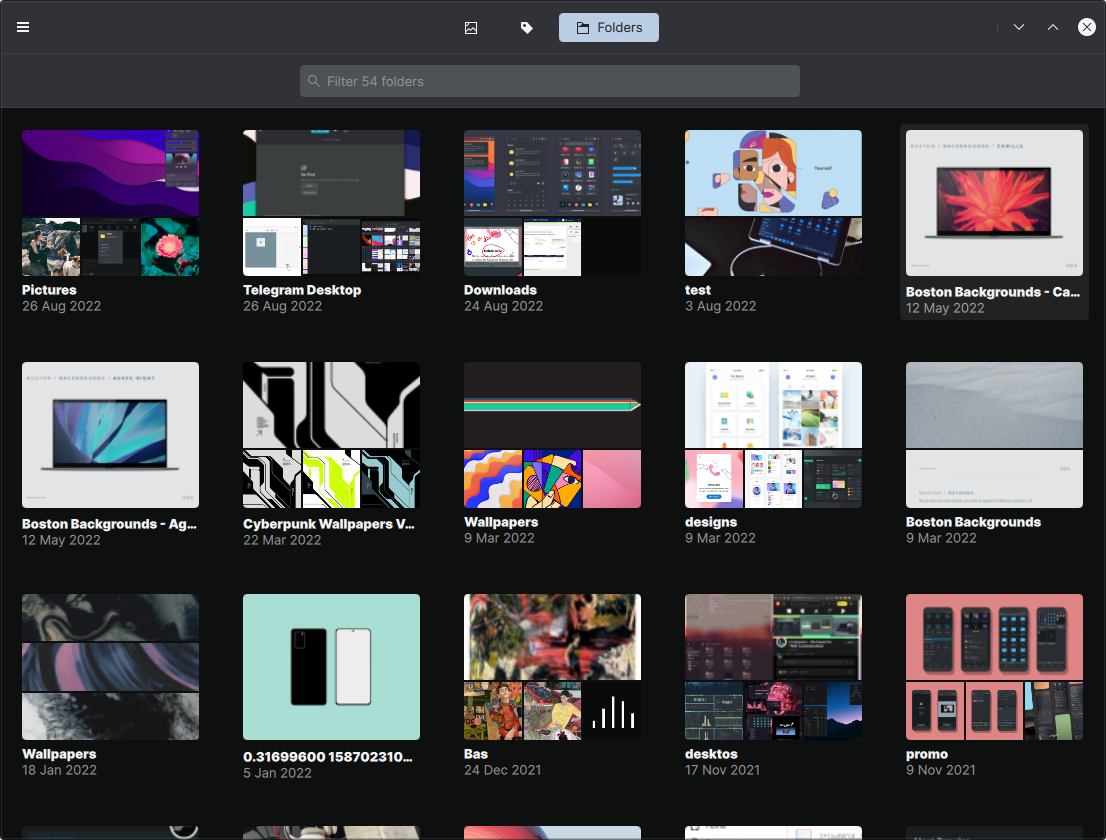1106x840 pixels.
Task: Open the Pictures folder thumbnail
Action: pos(110,202)
